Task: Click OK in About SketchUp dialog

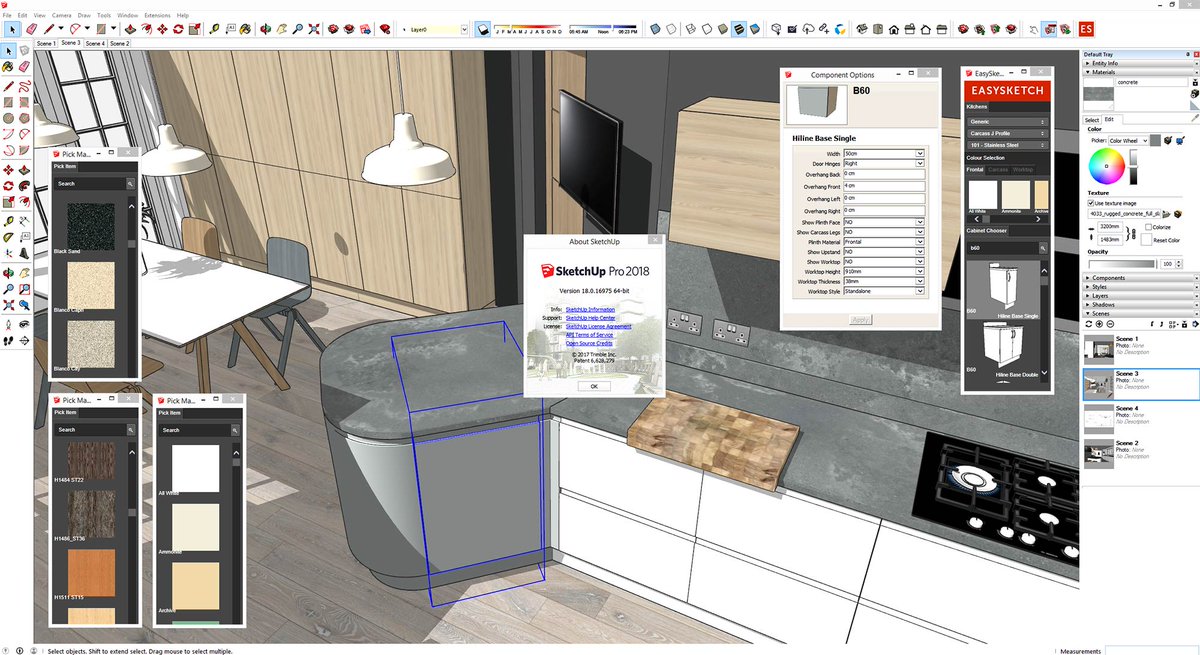Action: 593,385
